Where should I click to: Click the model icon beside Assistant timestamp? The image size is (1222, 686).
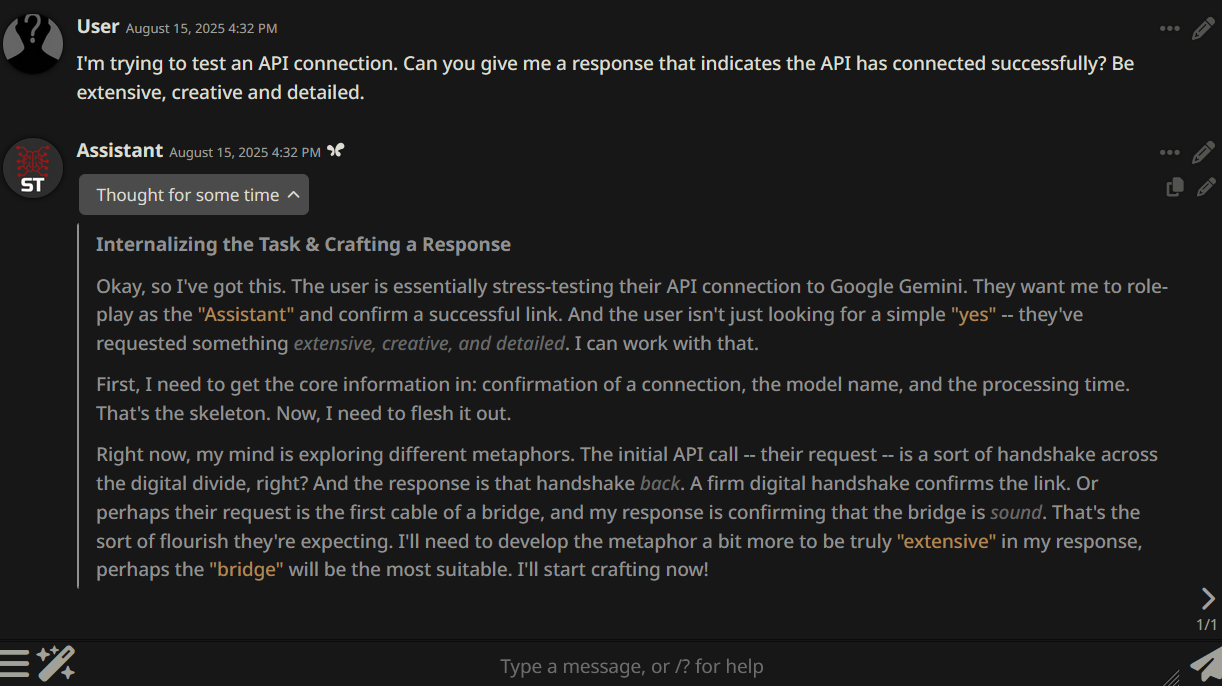click(336, 151)
